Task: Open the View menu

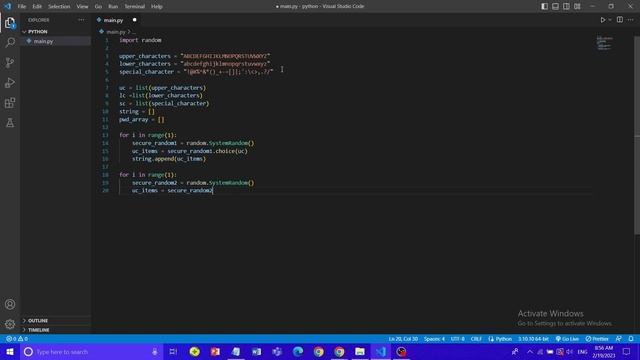Action: click(82, 7)
